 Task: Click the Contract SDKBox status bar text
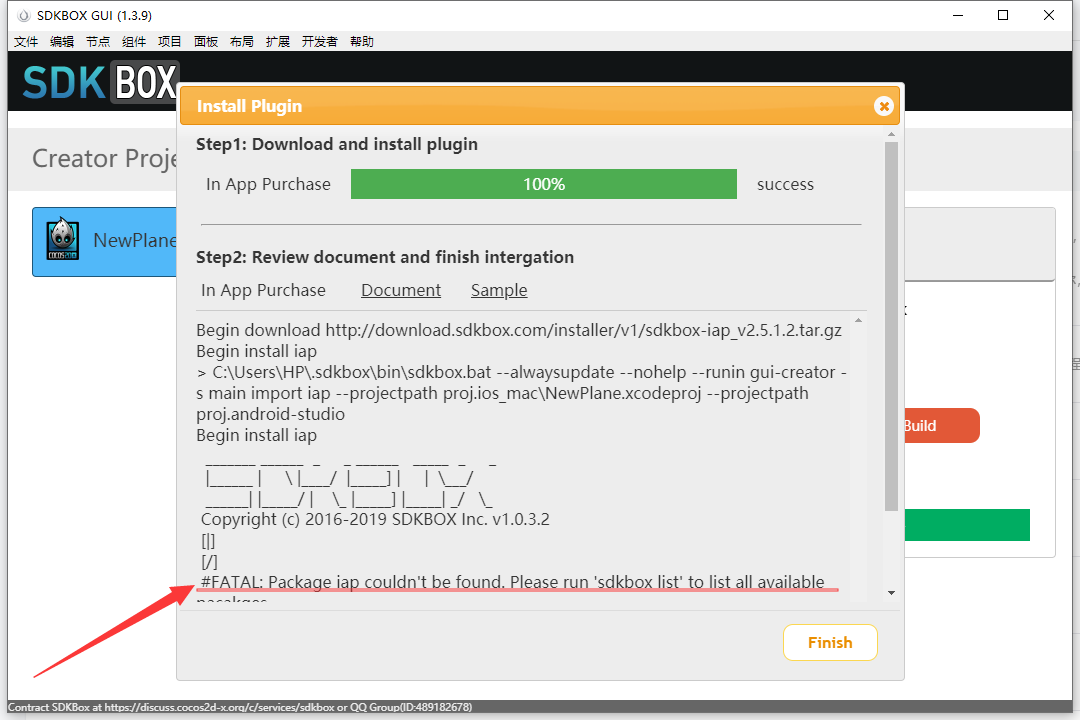pyautogui.click(x=240, y=707)
